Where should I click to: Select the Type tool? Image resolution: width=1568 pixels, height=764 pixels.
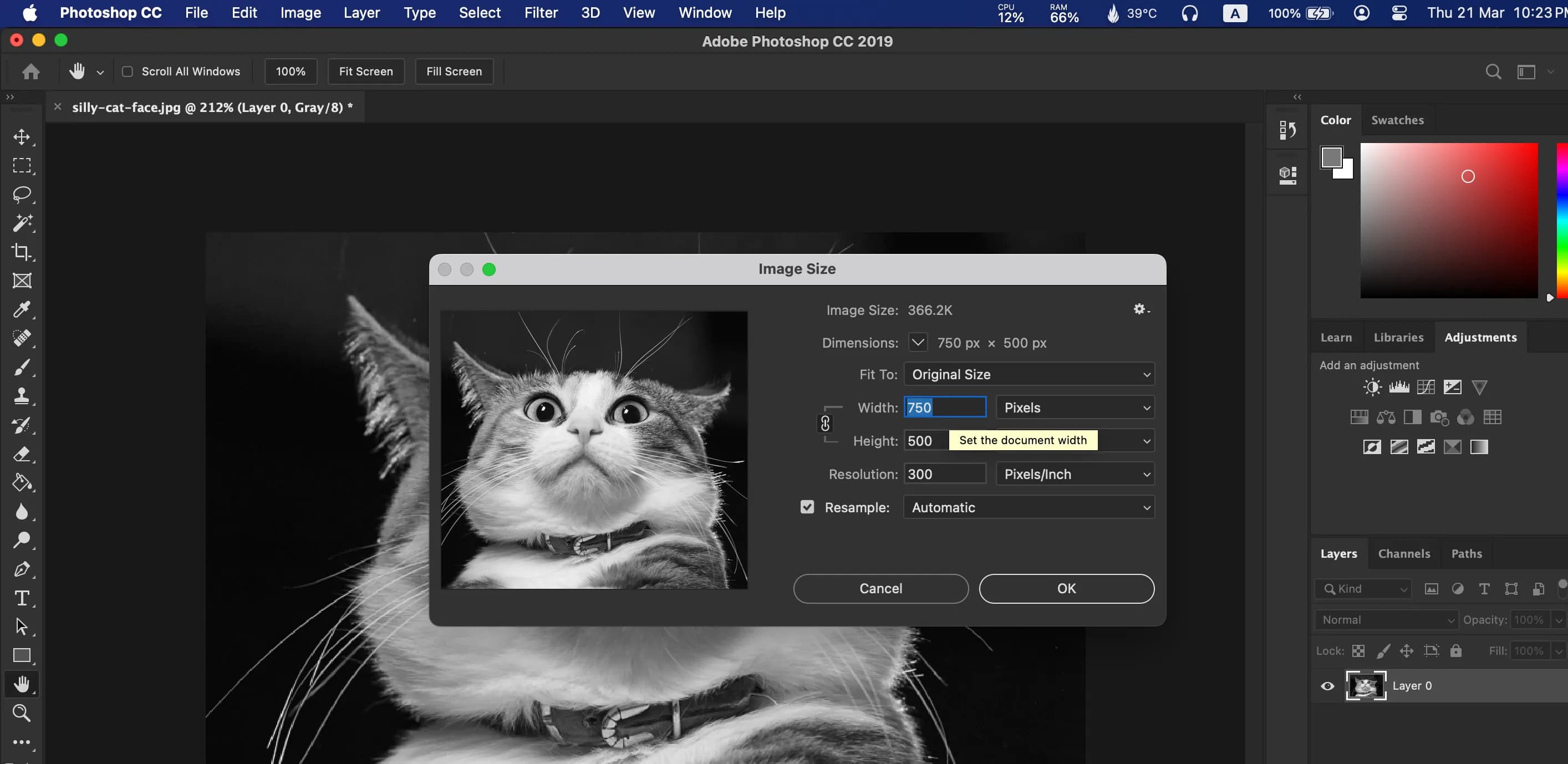click(x=22, y=598)
